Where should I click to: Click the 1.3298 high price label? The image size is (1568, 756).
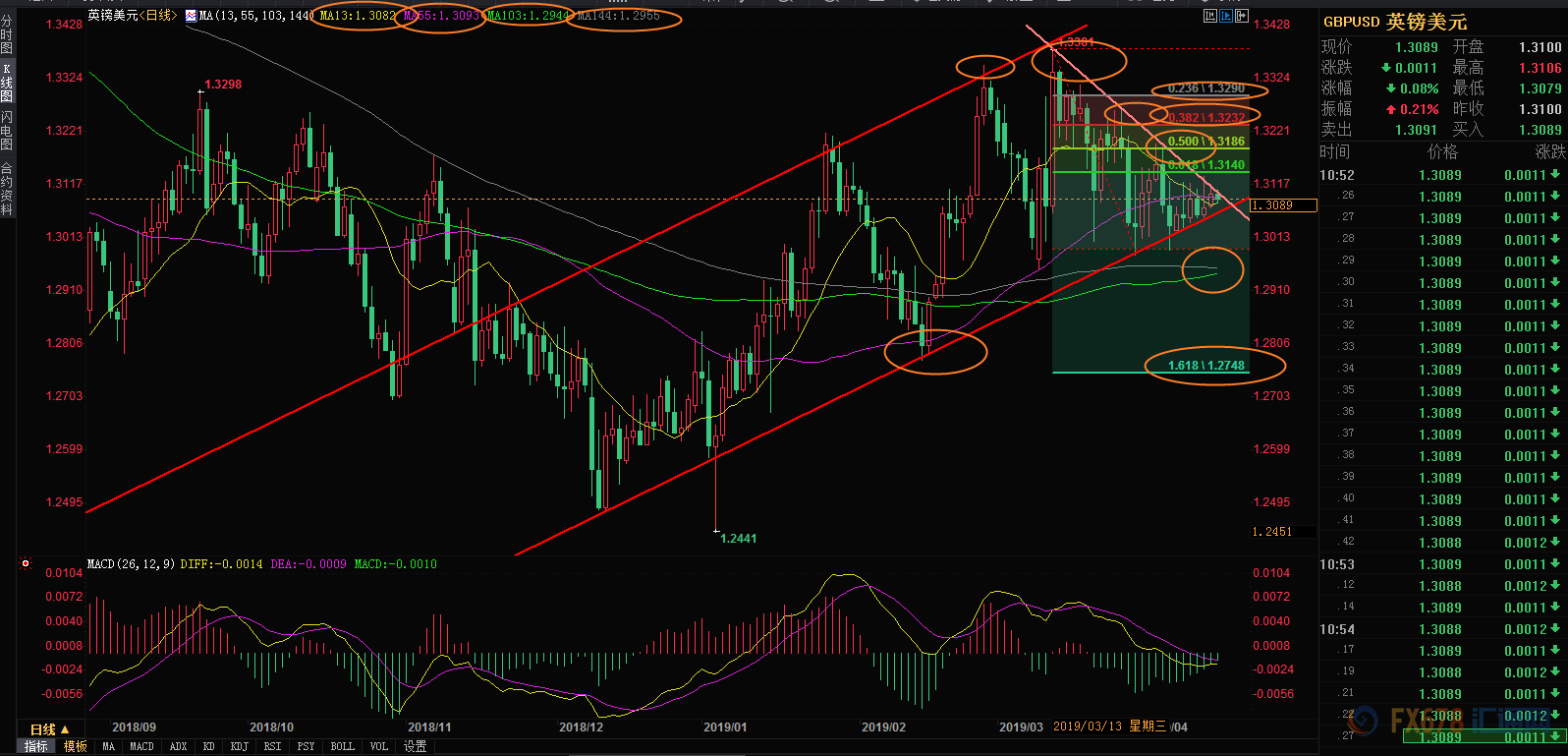223,85
